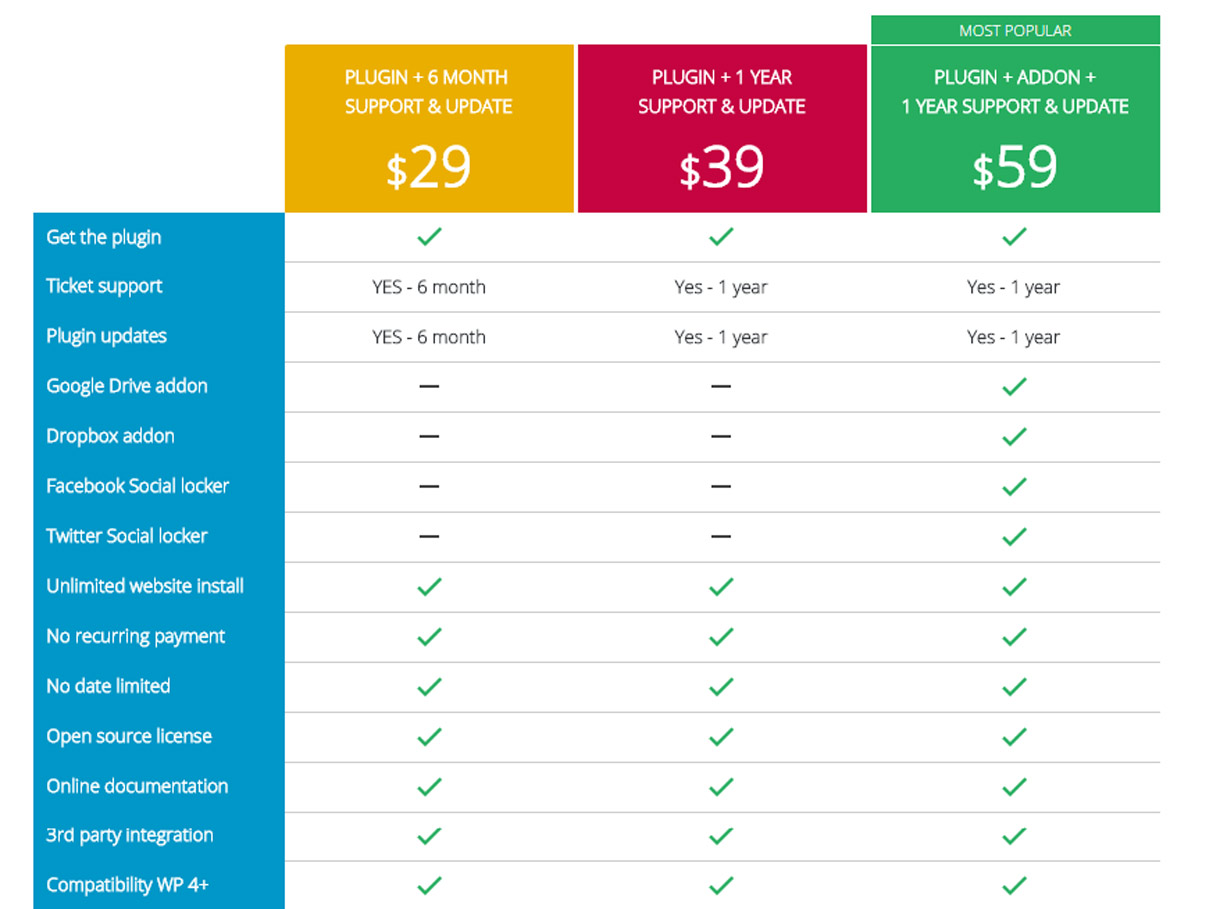The width and height of the screenshot is (1220, 909).
Task: Click the $29 plan checkmark for Get the plugin
Action: 429,237
